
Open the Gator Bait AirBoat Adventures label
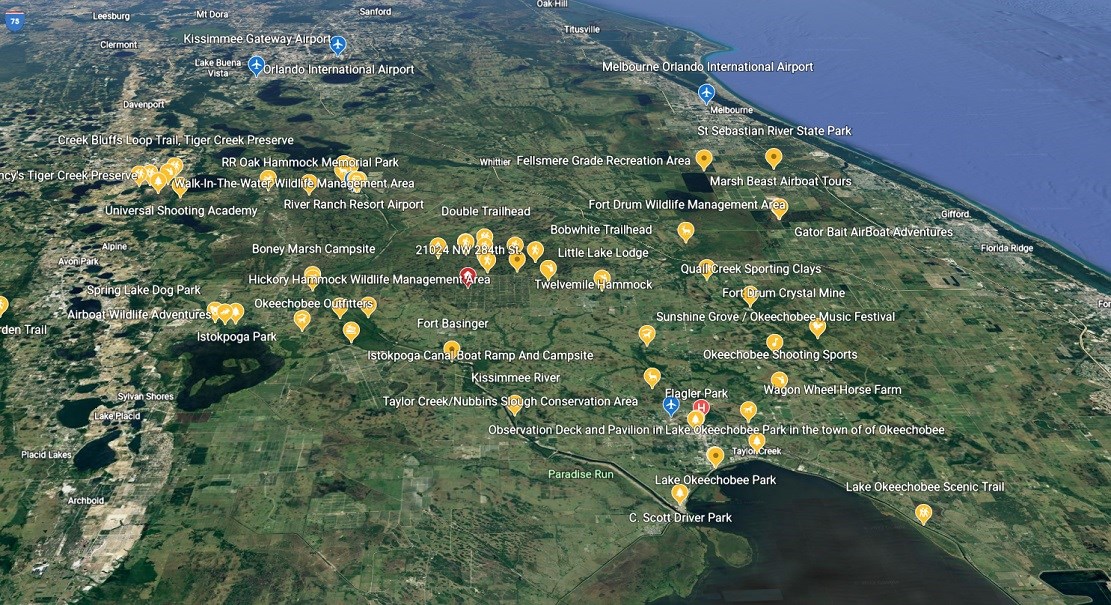(x=874, y=232)
